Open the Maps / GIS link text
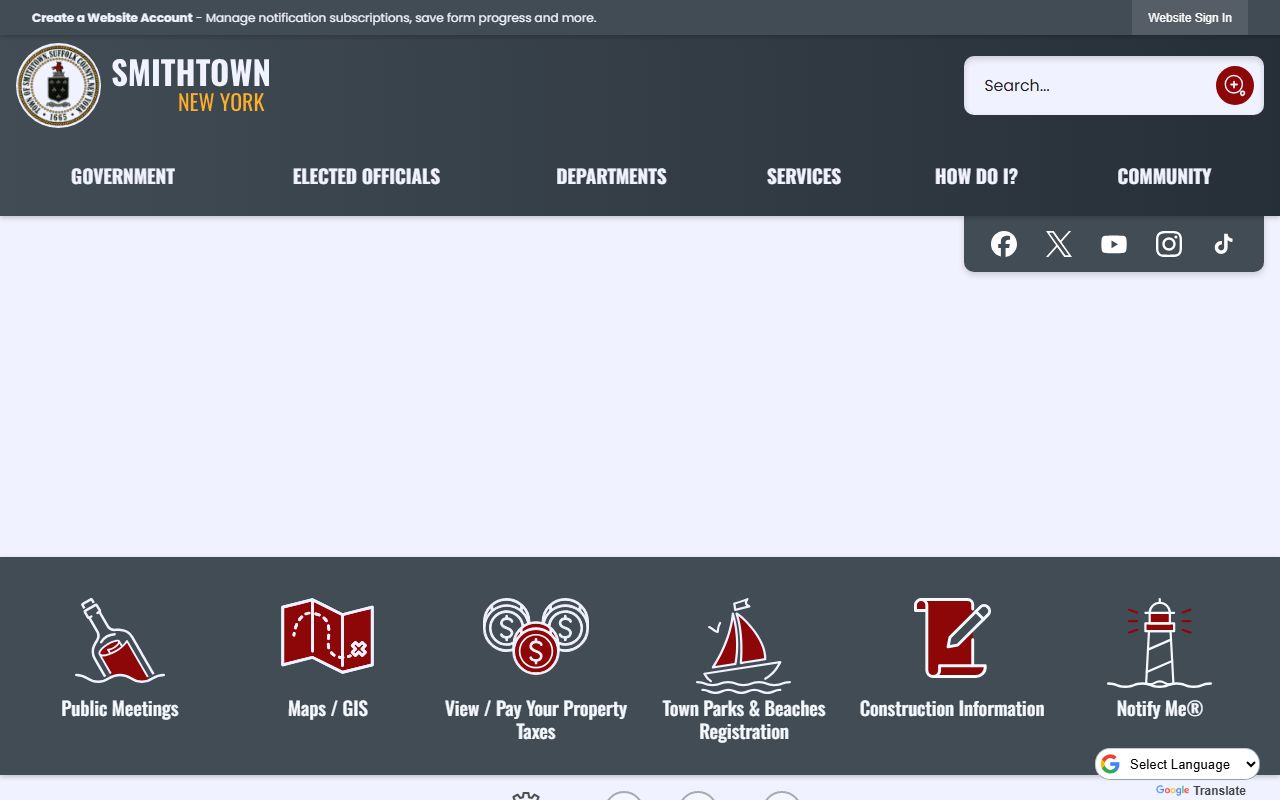This screenshot has width=1280, height=800. [328, 708]
